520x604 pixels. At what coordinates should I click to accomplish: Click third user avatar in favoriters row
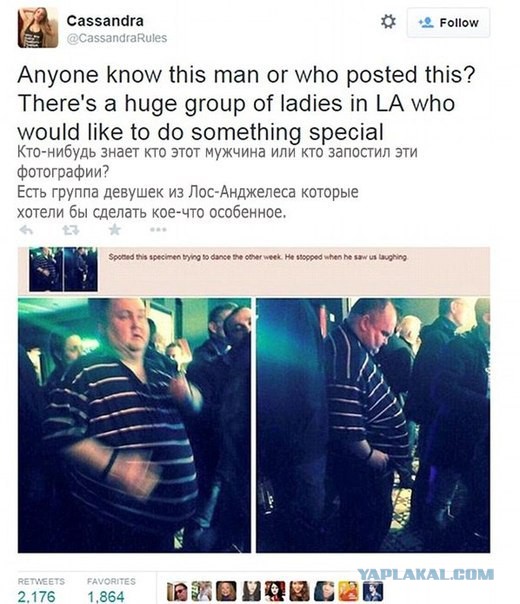pos(226,591)
